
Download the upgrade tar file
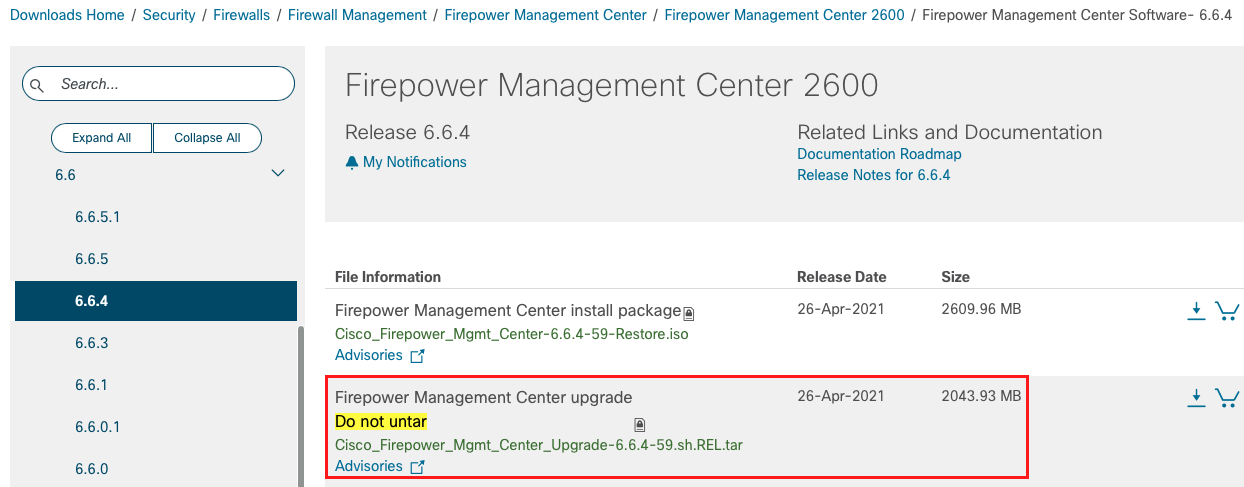1196,399
